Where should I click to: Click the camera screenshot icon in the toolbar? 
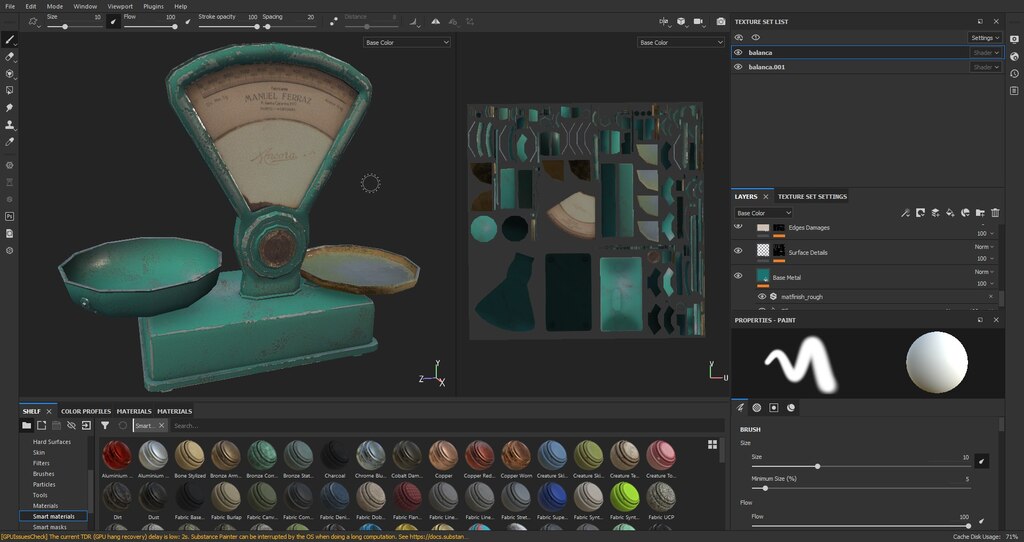720,22
